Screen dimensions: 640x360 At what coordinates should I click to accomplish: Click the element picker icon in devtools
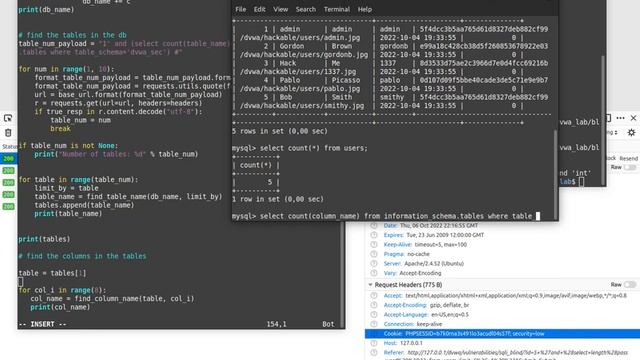click(x=8, y=118)
